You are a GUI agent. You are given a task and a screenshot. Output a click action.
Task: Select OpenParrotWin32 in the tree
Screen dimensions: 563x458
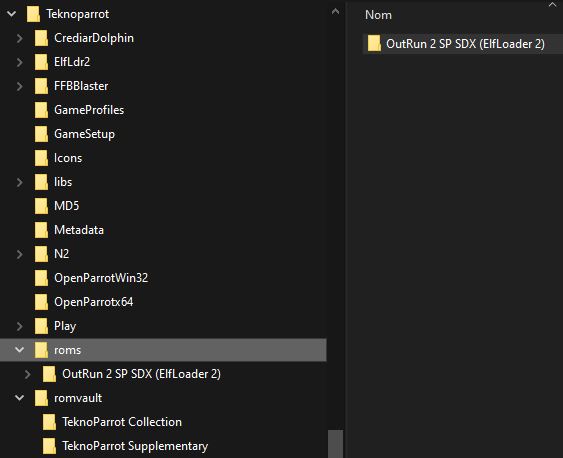(x=101, y=278)
